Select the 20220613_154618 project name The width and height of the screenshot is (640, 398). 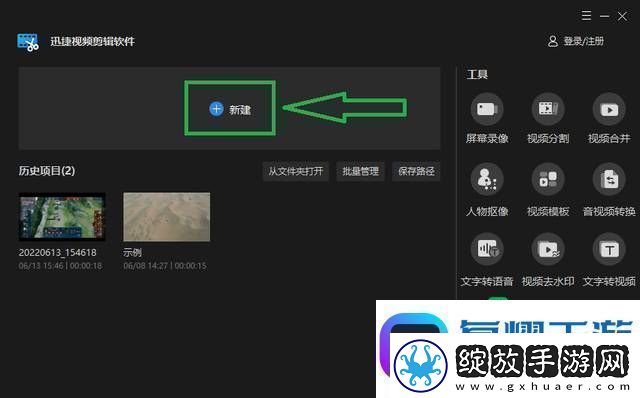pyautogui.click(x=58, y=252)
